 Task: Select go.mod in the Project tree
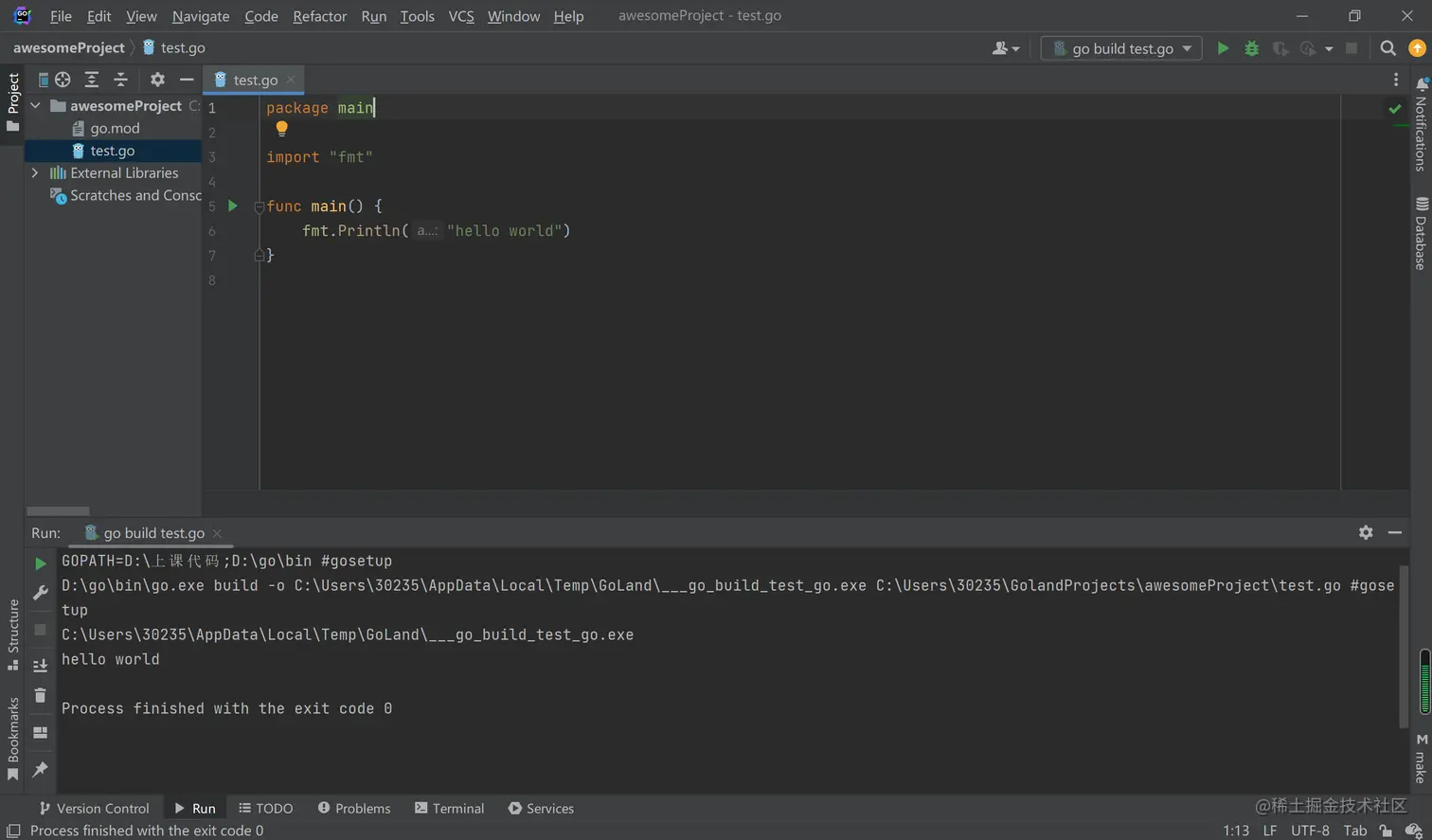click(x=114, y=129)
